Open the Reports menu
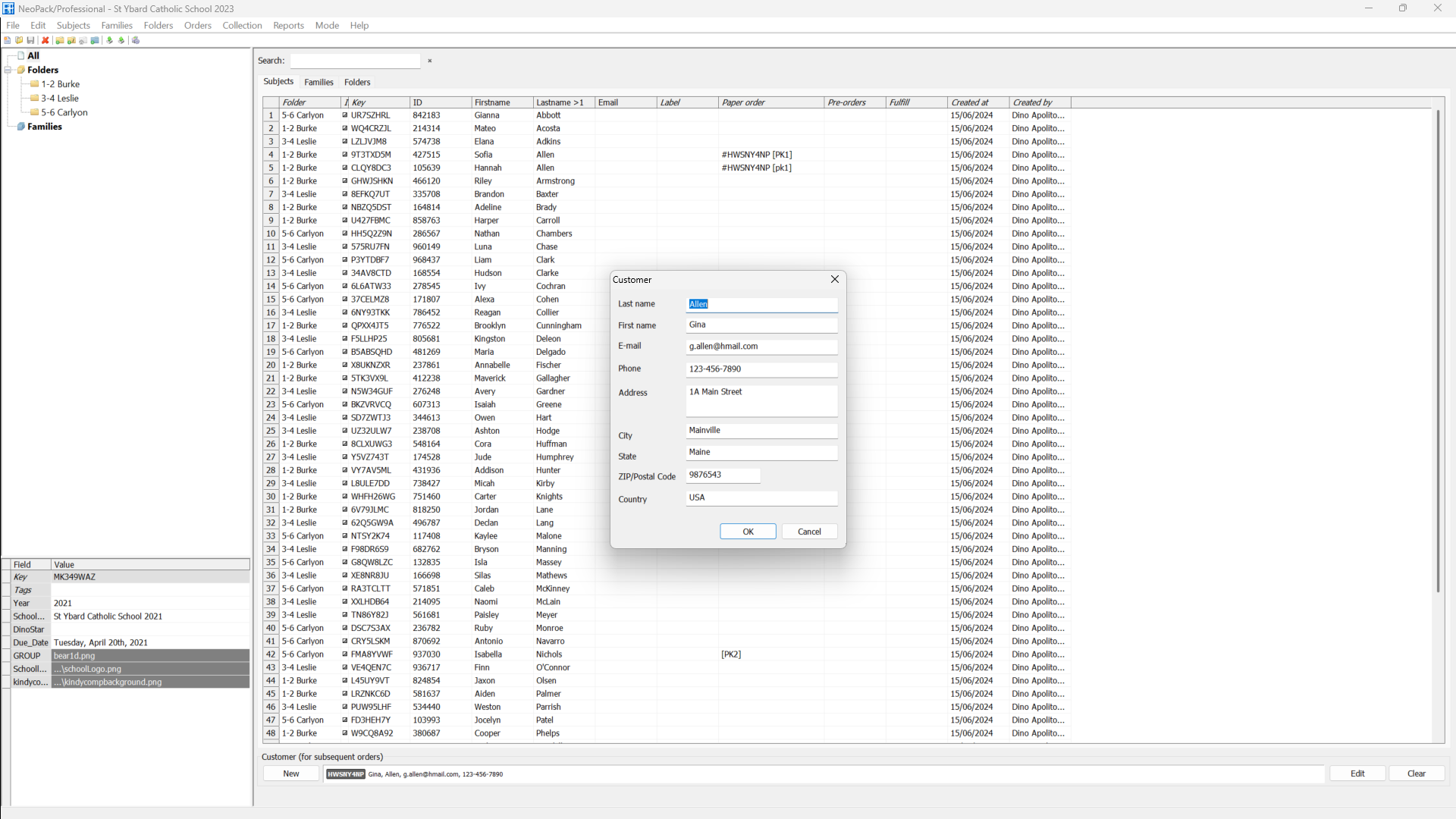1456x819 pixels. click(288, 25)
